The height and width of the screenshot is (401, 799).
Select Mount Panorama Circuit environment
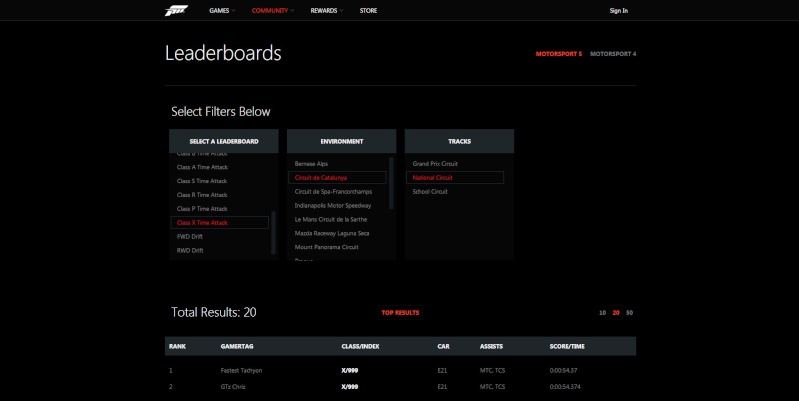(x=327, y=247)
